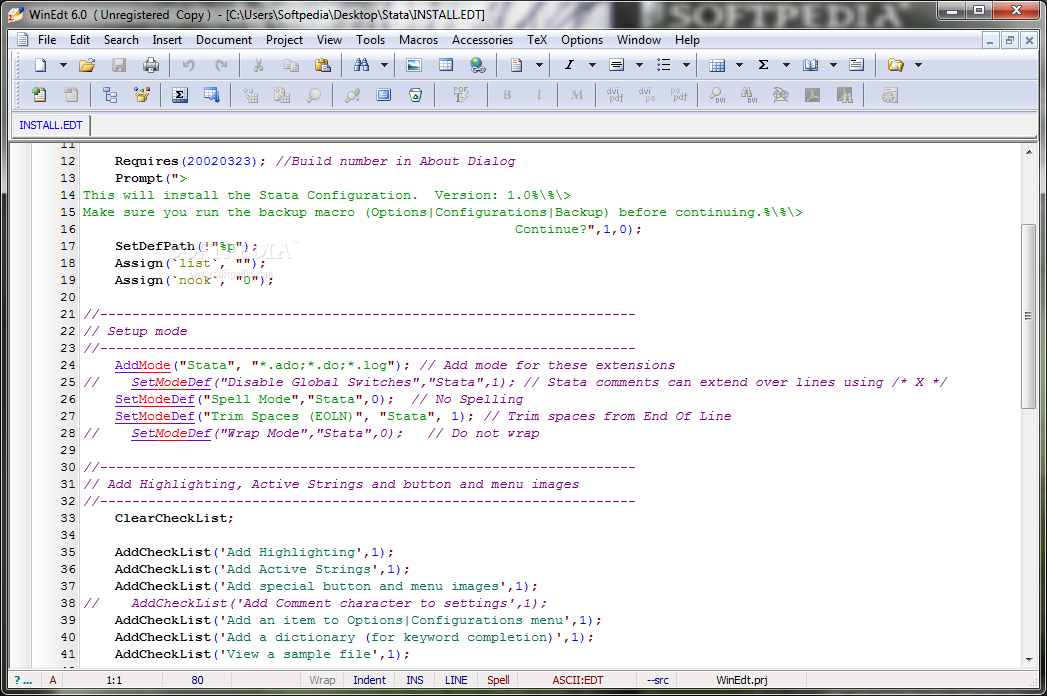Click the Save floppy disk icon
This screenshot has height=696, width=1047.
[119, 65]
